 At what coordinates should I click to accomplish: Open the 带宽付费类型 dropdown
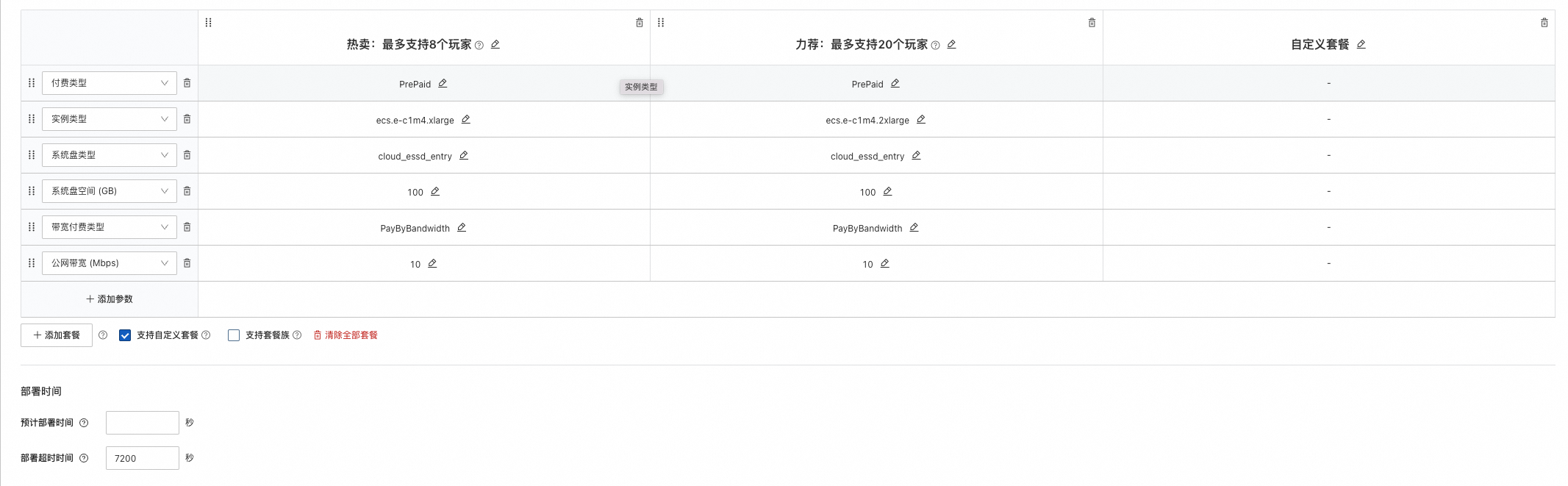pyautogui.click(x=109, y=227)
